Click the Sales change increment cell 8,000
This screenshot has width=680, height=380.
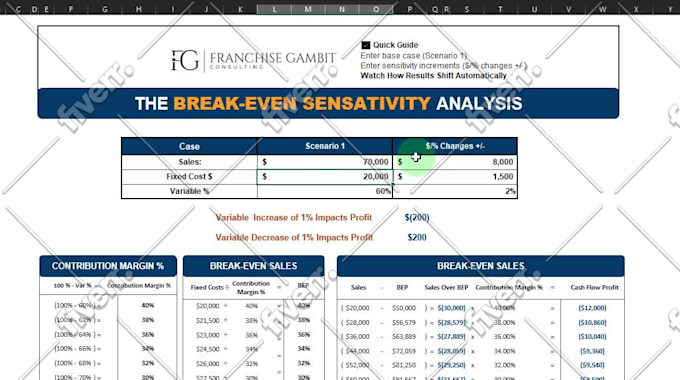click(x=455, y=162)
